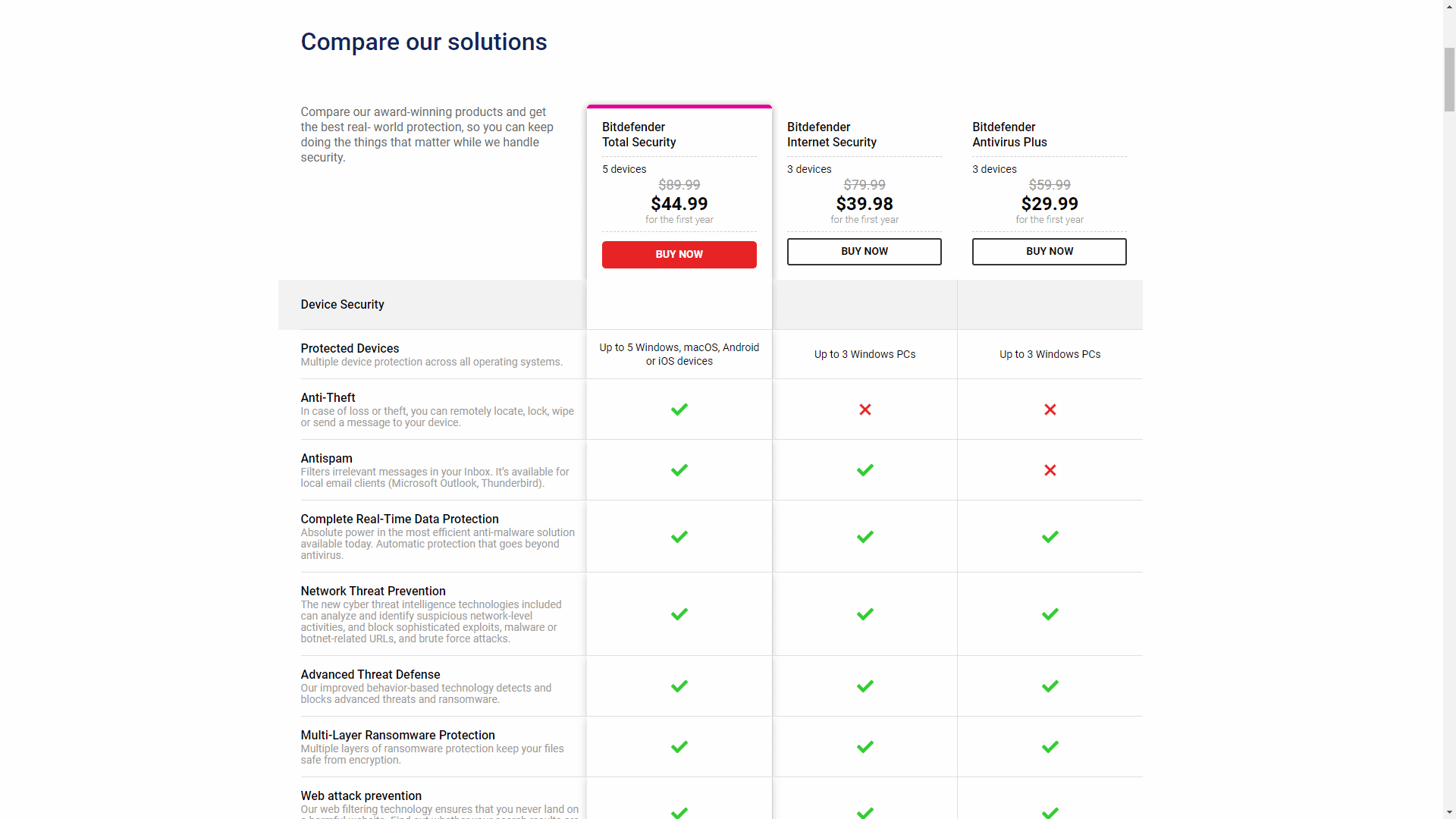The height and width of the screenshot is (819, 1456).
Task: Click the Protected Devices feature title
Action: [350, 348]
